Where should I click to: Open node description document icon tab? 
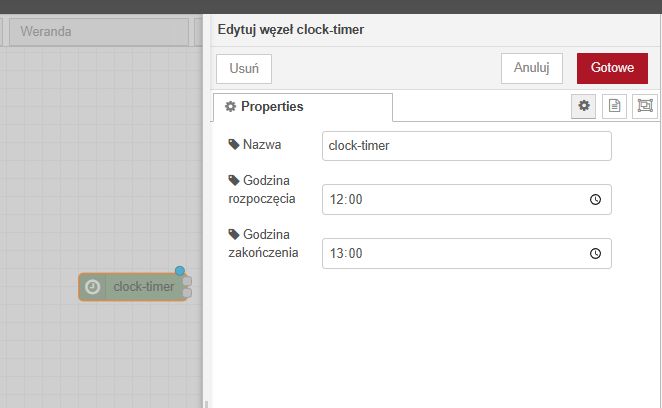[x=614, y=106]
